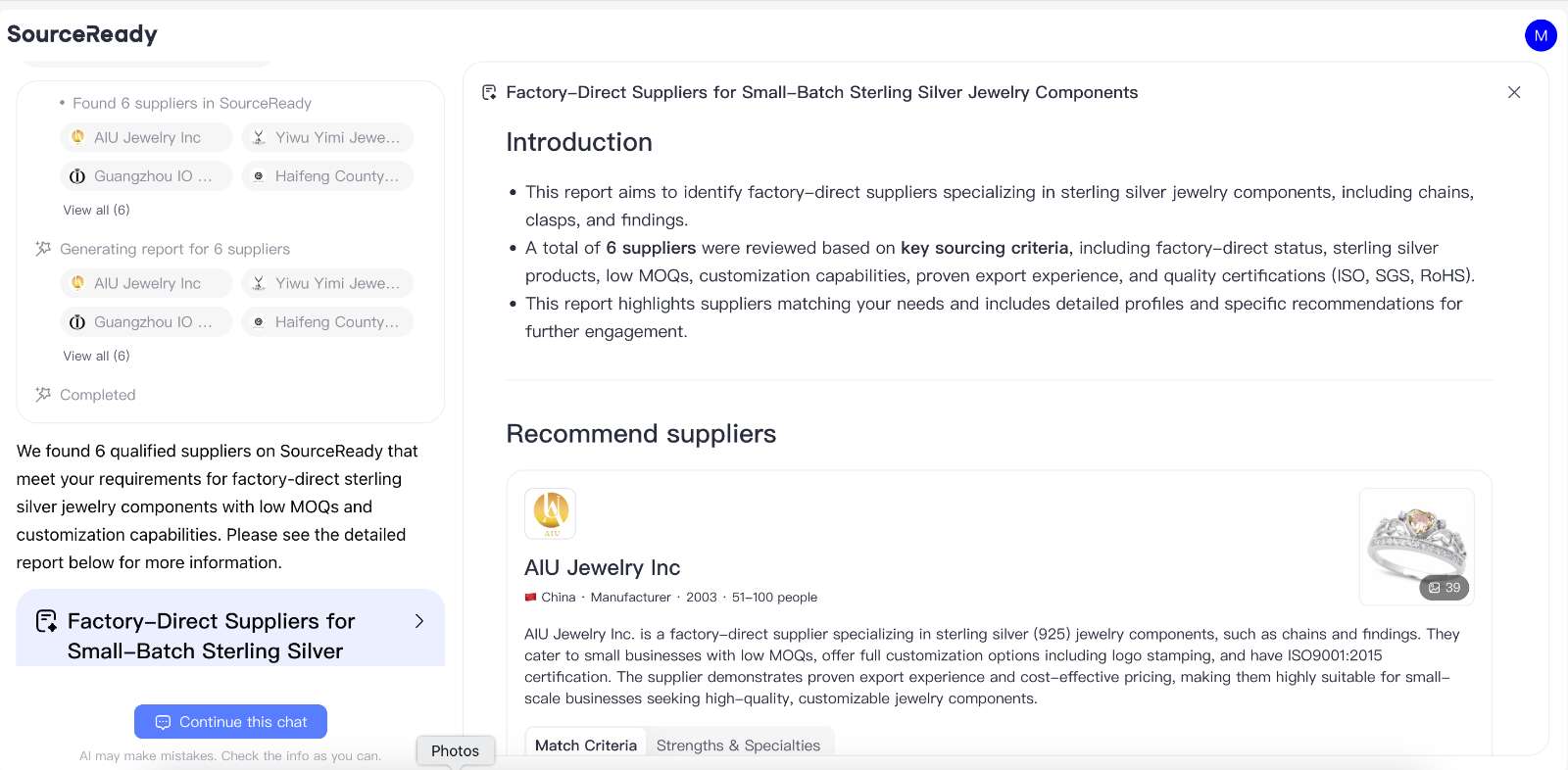View the AIU Jewelry ring photo thumbnail
Image resolution: width=1568 pixels, height=770 pixels.
click(1416, 546)
